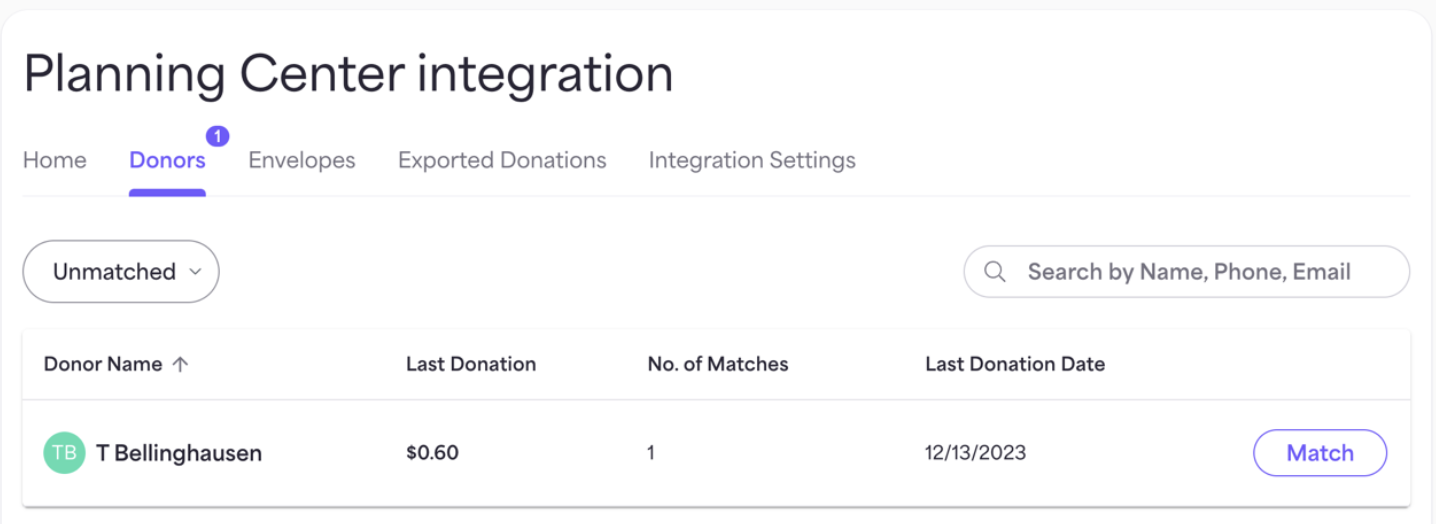Click the 12/13/2023 donation date
The height and width of the screenshot is (524, 1436).
click(x=976, y=453)
